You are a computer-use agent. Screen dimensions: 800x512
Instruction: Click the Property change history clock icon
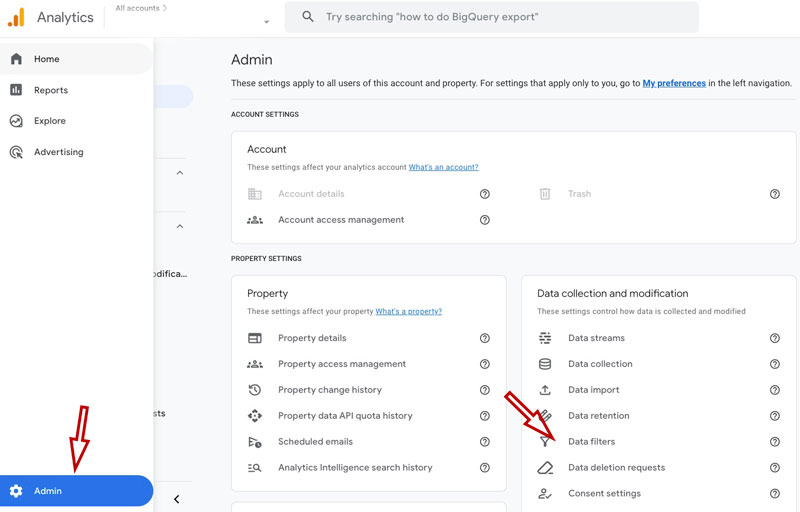[x=255, y=390]
